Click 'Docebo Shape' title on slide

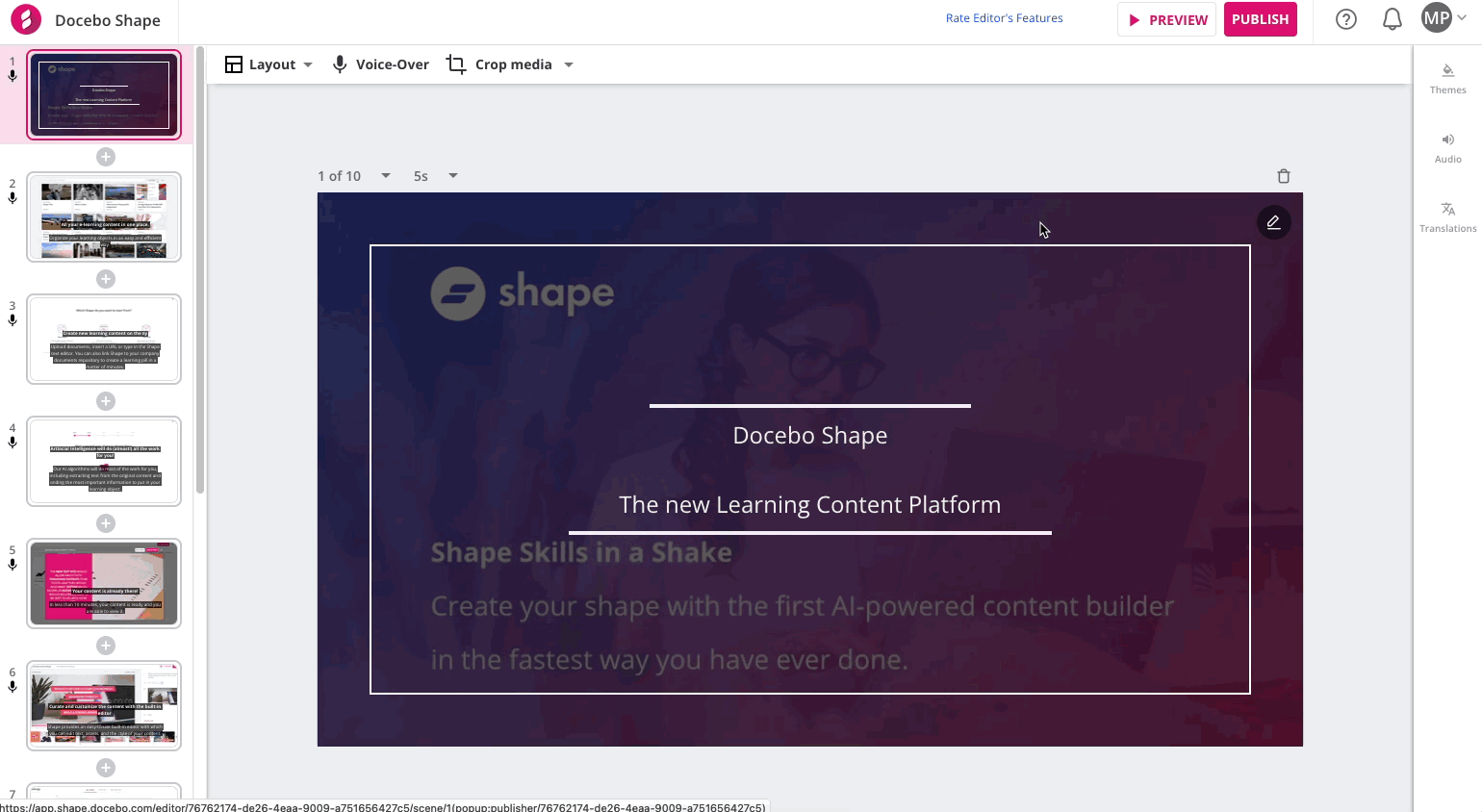coord(810,436)
